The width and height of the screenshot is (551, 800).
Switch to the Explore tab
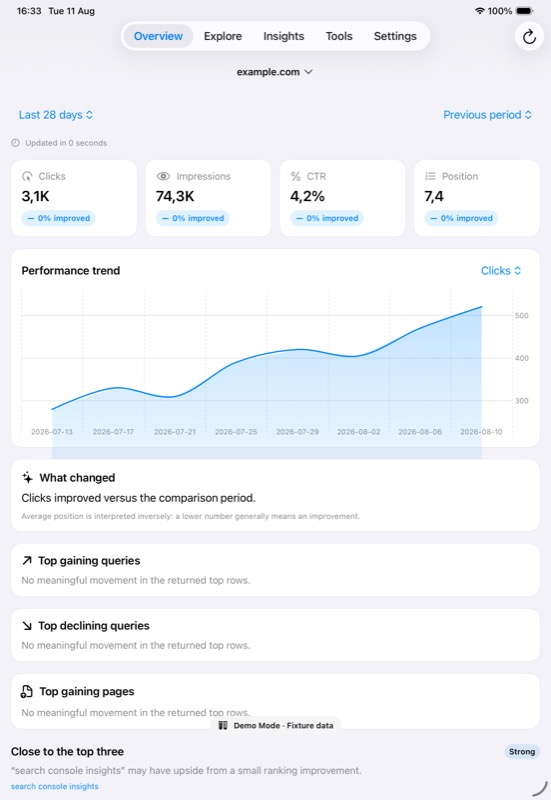223,36
